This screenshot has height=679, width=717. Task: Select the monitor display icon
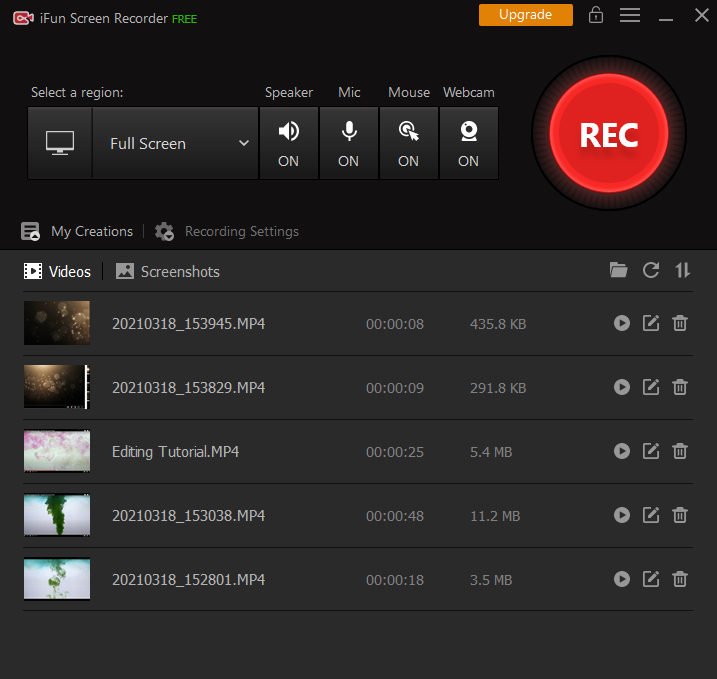[60, 143]
